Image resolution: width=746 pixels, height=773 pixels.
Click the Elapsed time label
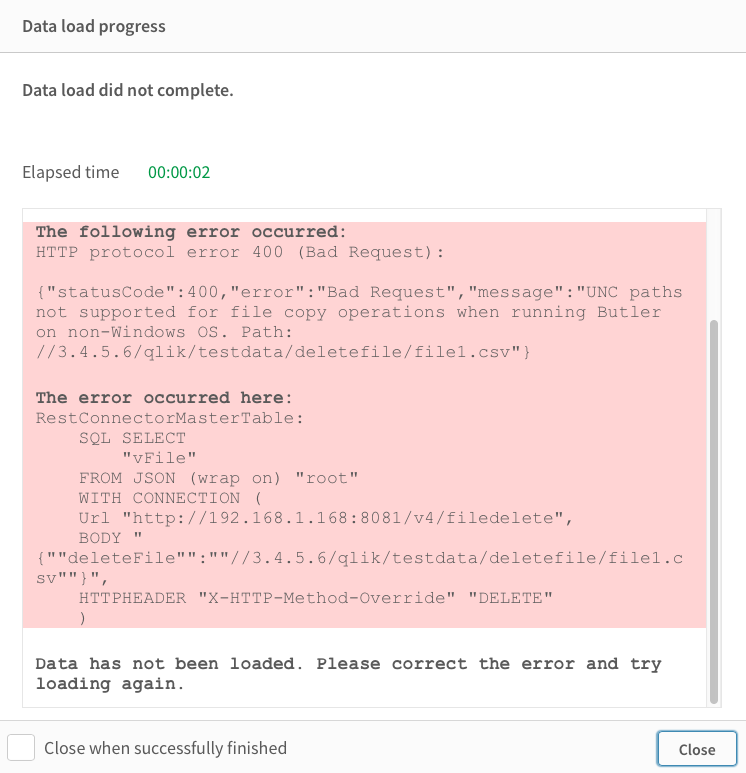[x=70, y=172]
